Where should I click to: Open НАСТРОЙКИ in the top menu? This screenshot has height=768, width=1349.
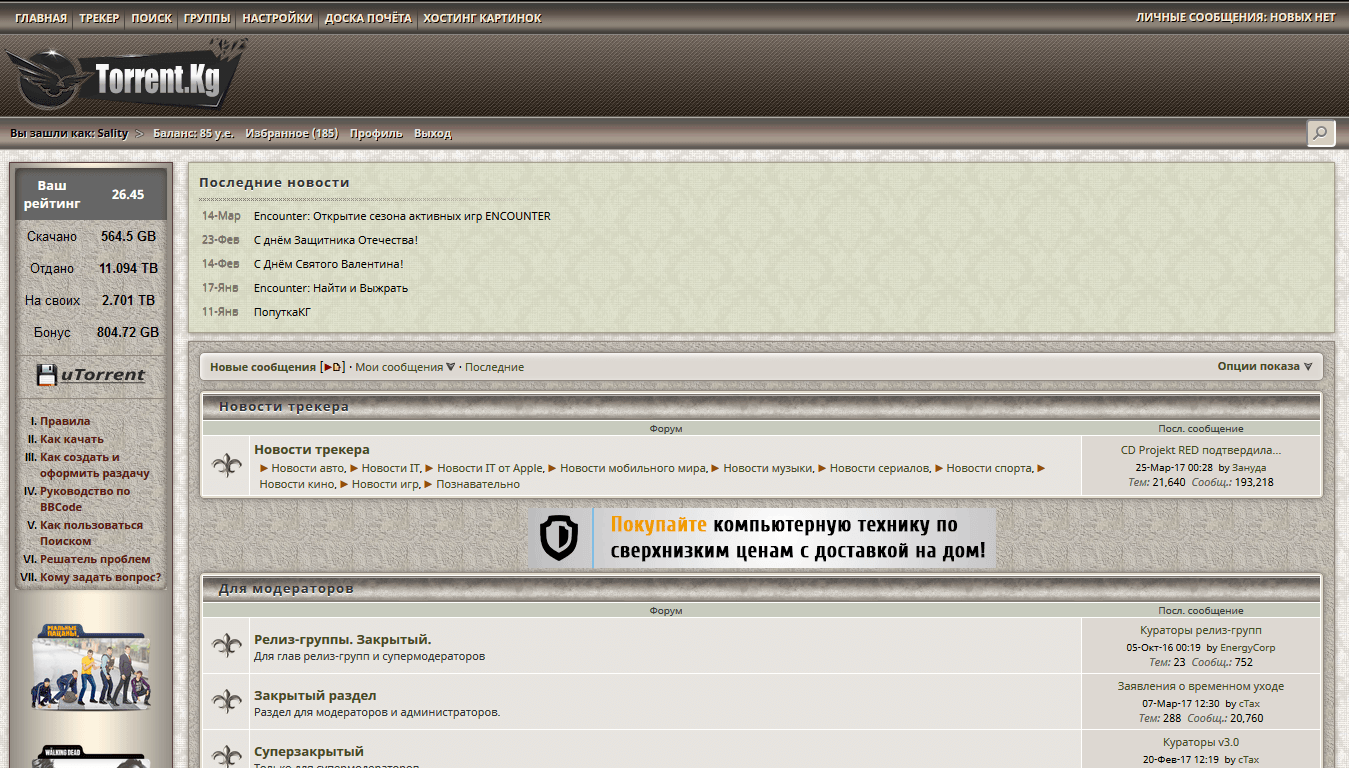coord(277,18)
